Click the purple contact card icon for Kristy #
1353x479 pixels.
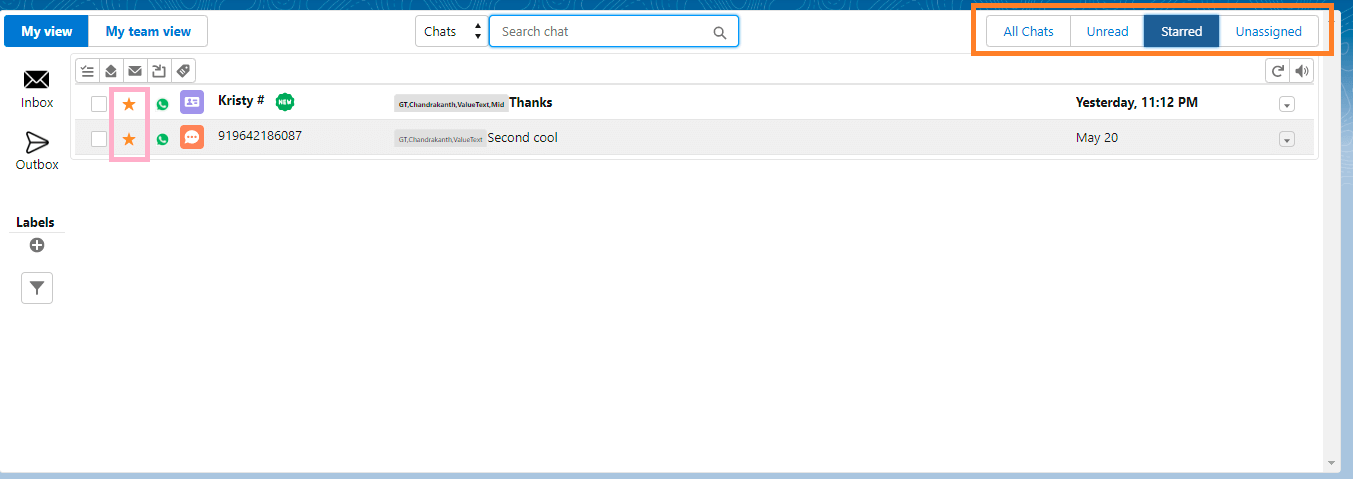[192, 102]
